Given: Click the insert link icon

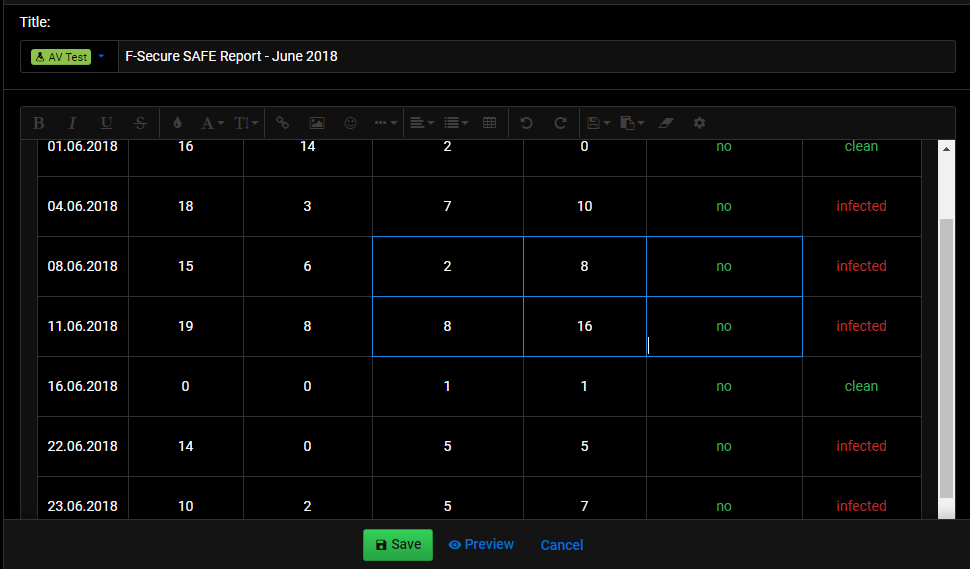Looking at the screenshot, I should click(x=283, y=123).
